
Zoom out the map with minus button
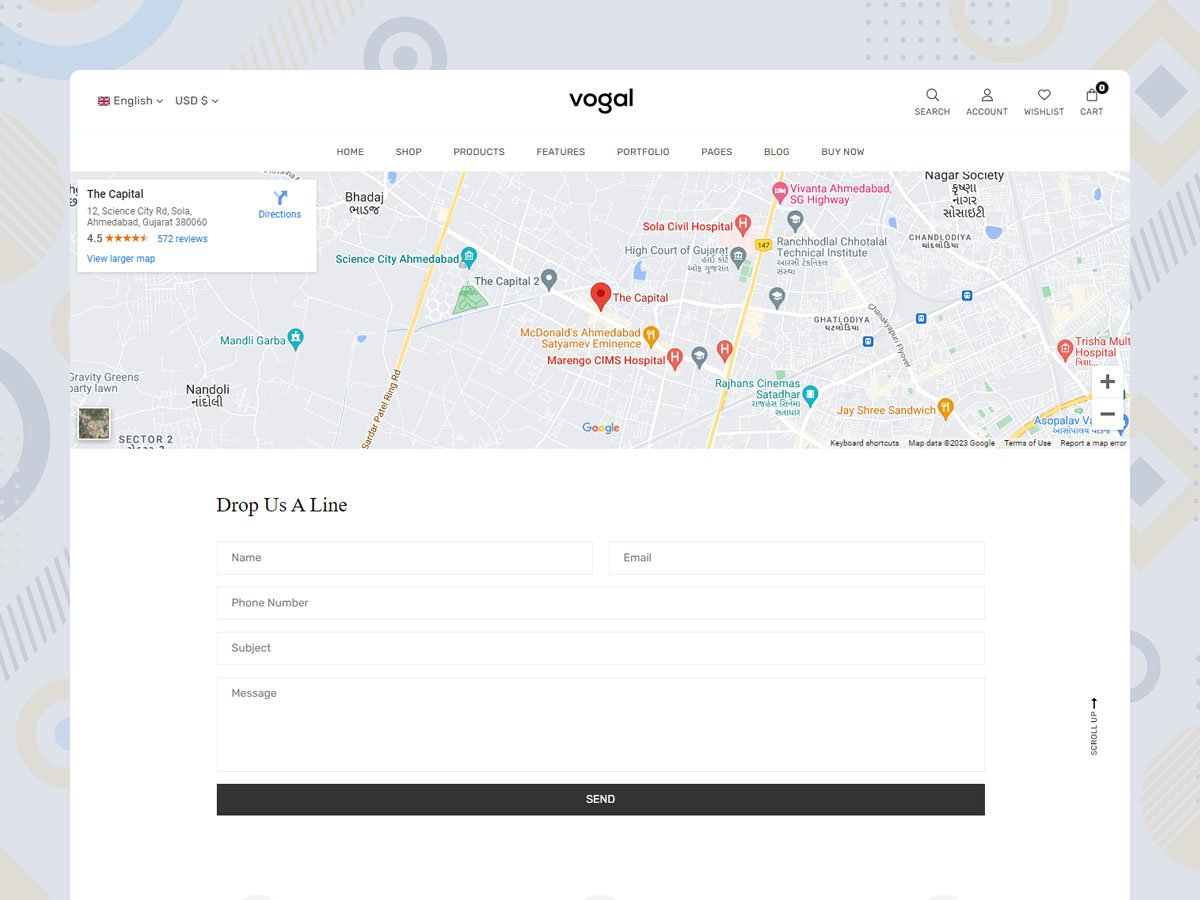[x=1107, y=414]
